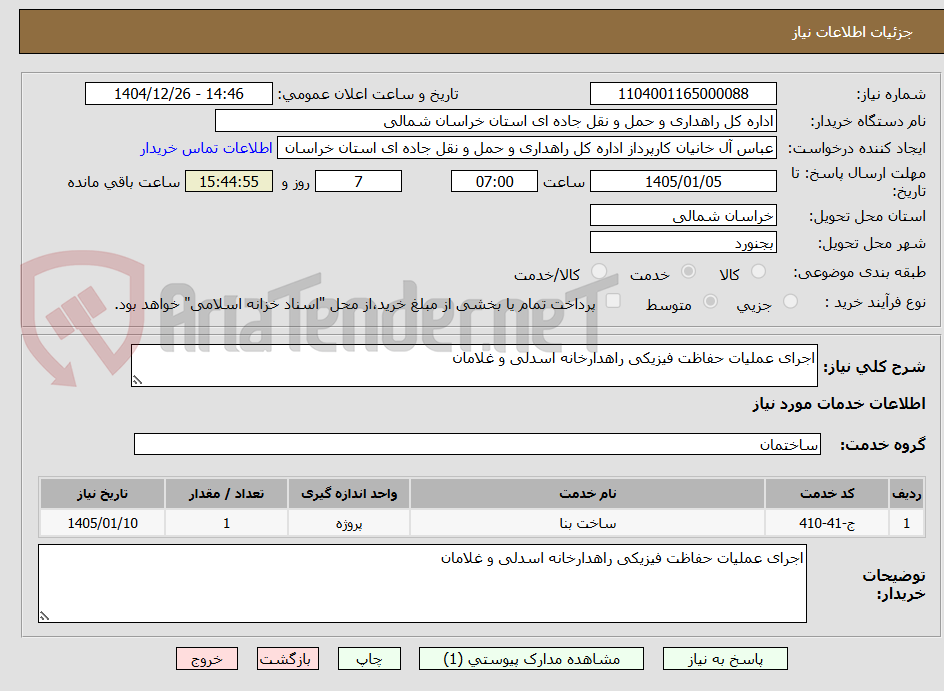Click the واحد اندازه گیری column header

[x=349, y=494]
